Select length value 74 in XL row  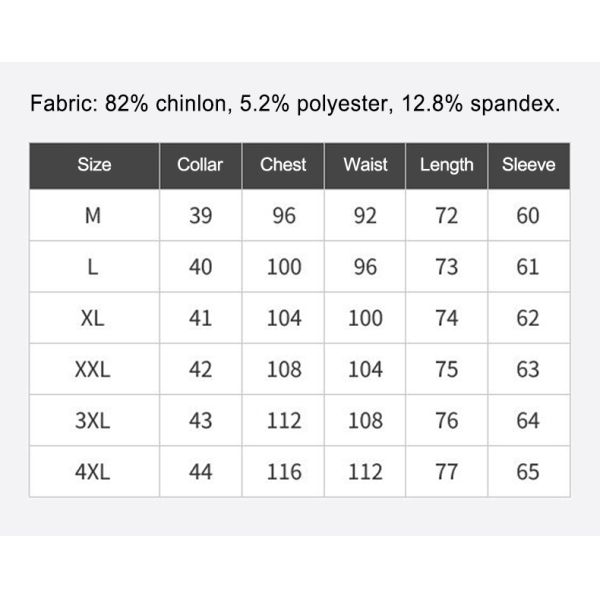pos(447,319)
